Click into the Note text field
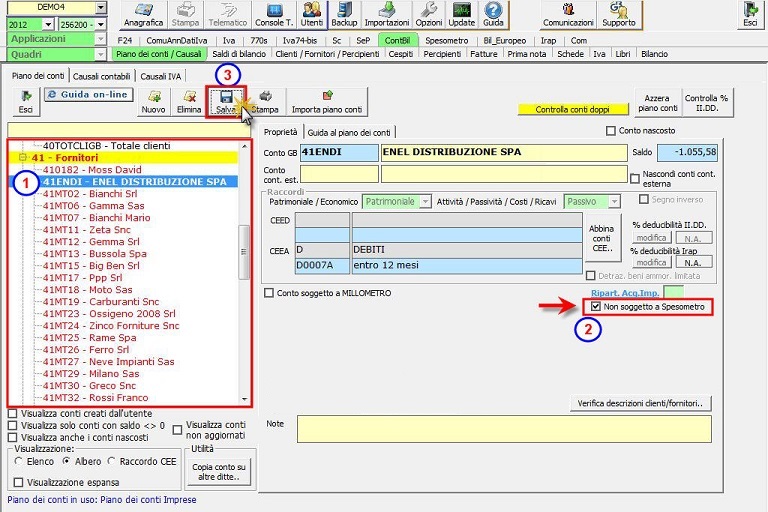The height and width of the screenshot is (512, 768). [x=504, y=429]
